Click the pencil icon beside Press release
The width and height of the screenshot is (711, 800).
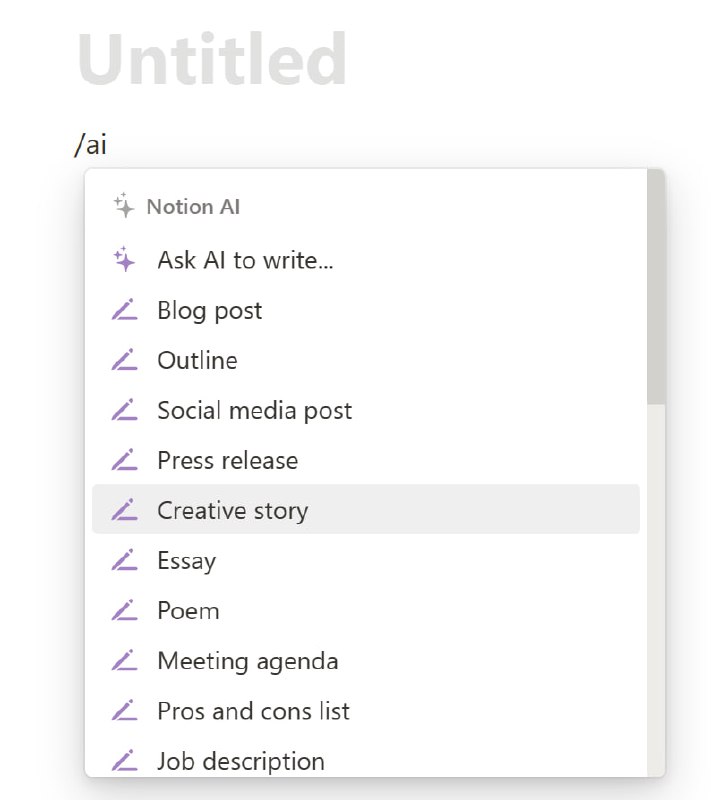coord(124,460)
